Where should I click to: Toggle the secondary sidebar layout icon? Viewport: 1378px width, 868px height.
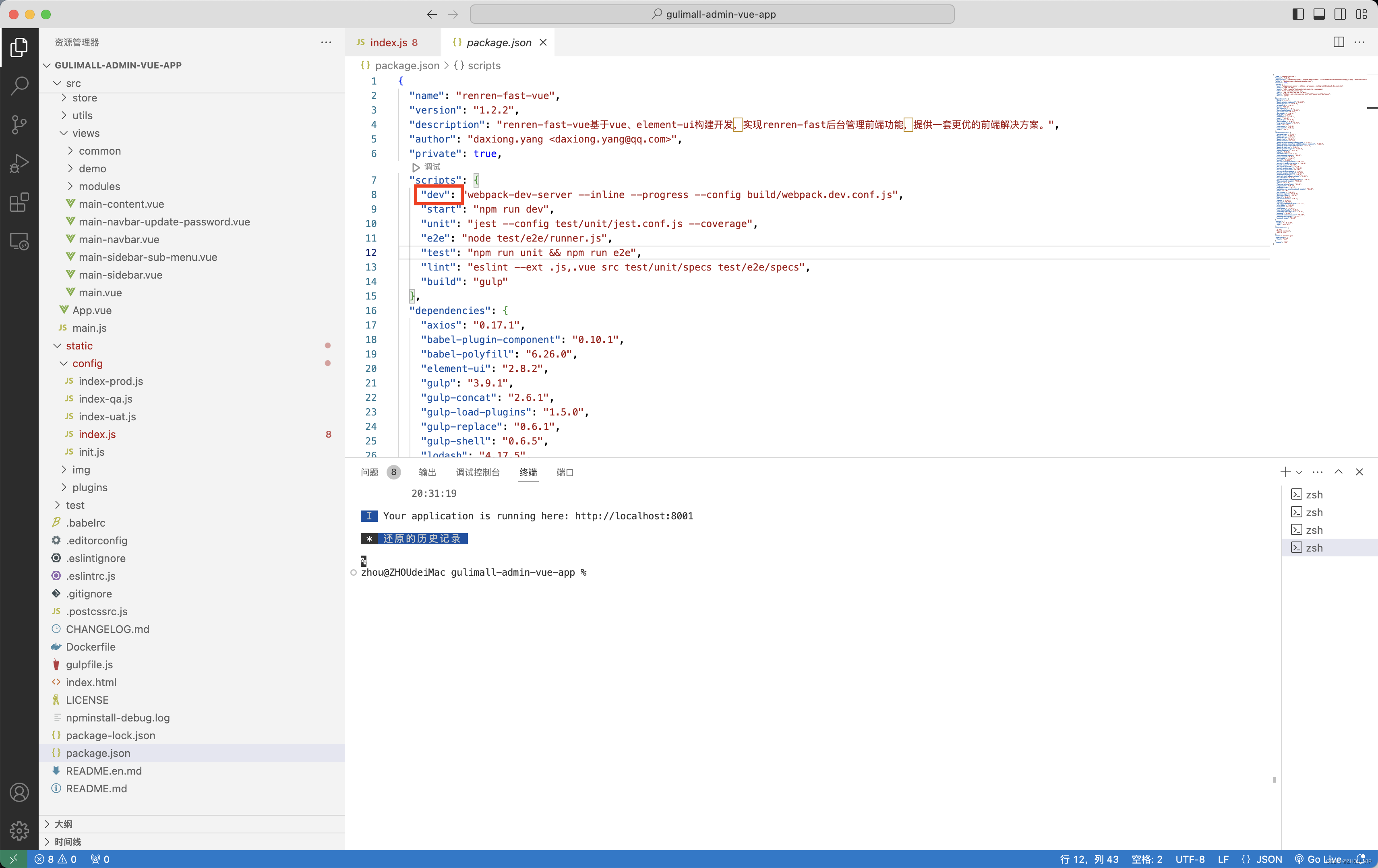click(x=1340, y=14)
